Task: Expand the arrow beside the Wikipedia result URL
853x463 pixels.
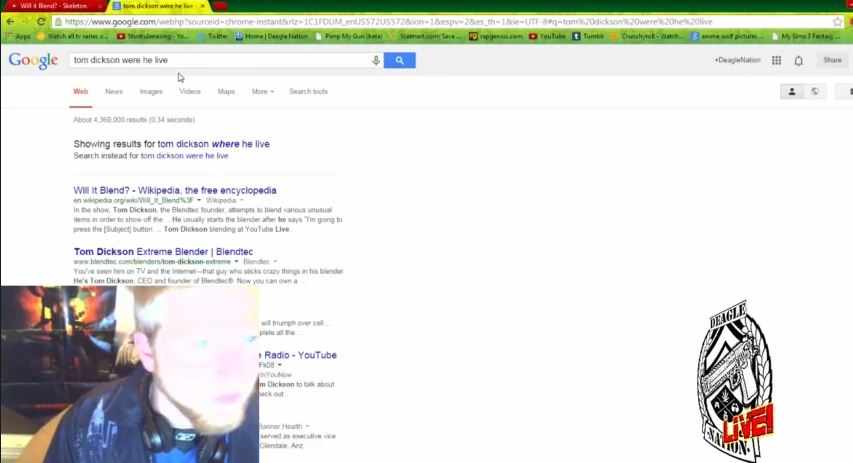Action: click(x=199, y=200)
